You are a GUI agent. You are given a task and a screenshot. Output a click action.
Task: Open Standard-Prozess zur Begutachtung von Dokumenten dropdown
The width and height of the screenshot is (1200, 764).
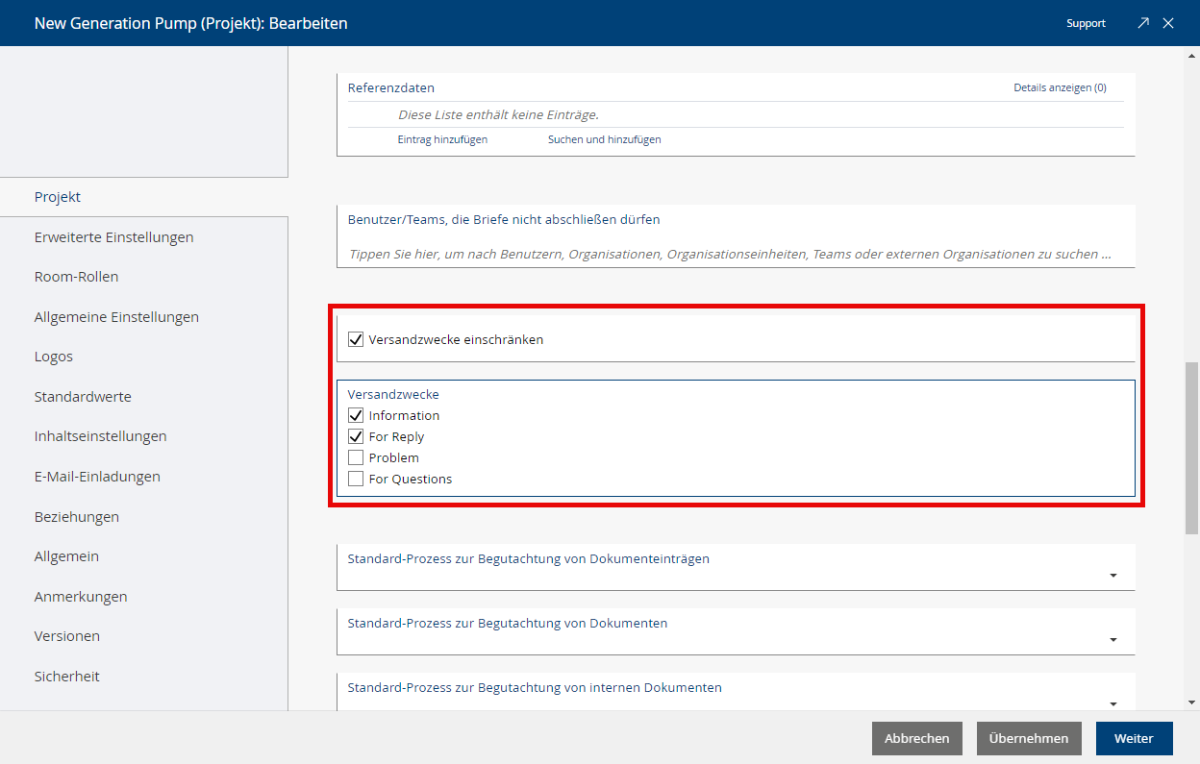click(x=1113, y=640)
